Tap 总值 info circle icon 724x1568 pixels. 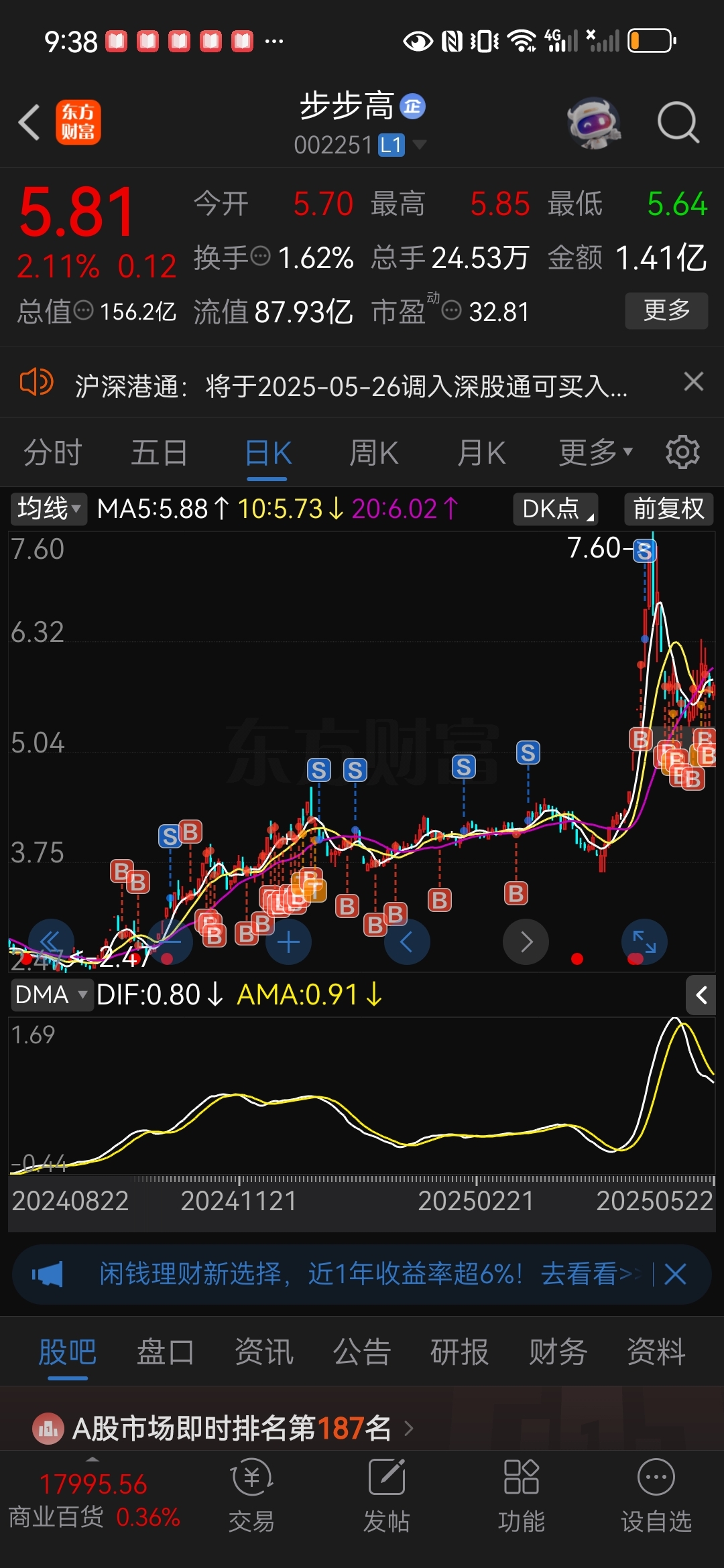pyautogui.click(x=83, y=310)
